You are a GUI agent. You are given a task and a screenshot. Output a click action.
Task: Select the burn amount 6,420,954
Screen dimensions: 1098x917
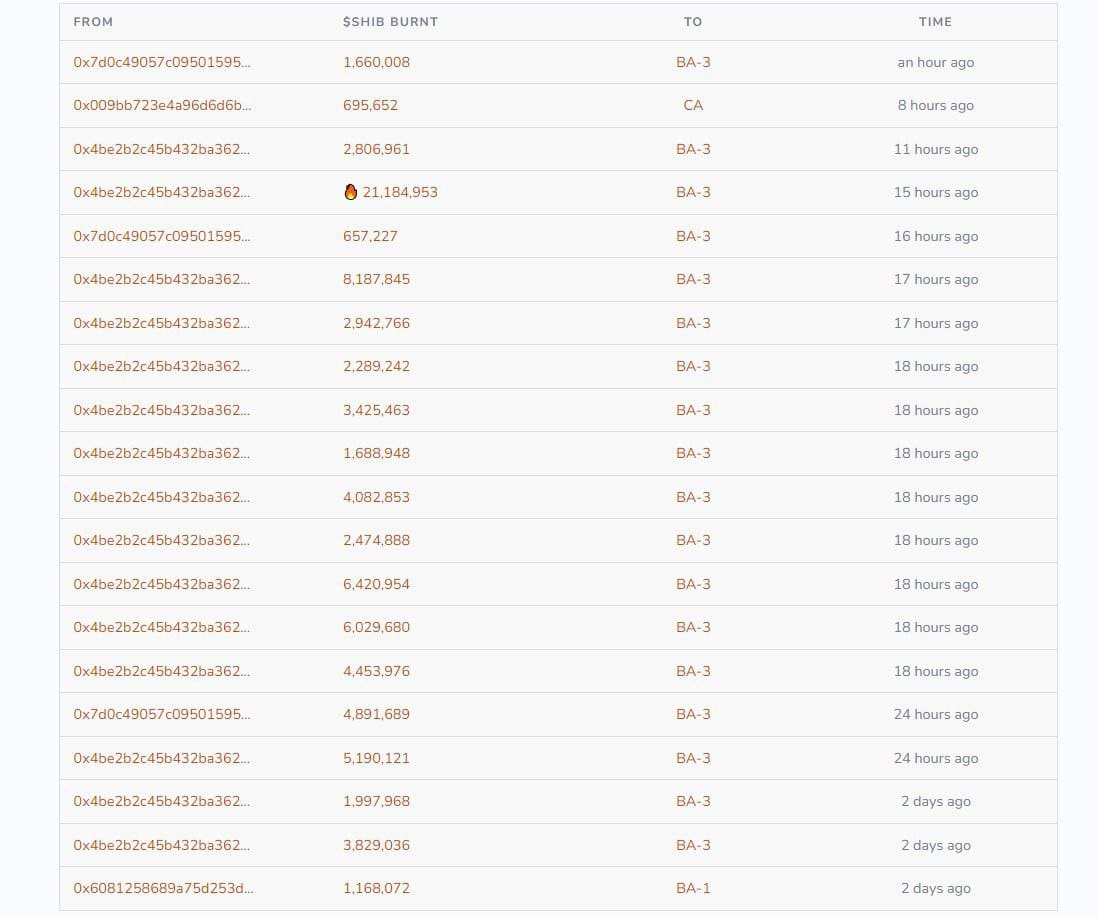pos(376,584)
